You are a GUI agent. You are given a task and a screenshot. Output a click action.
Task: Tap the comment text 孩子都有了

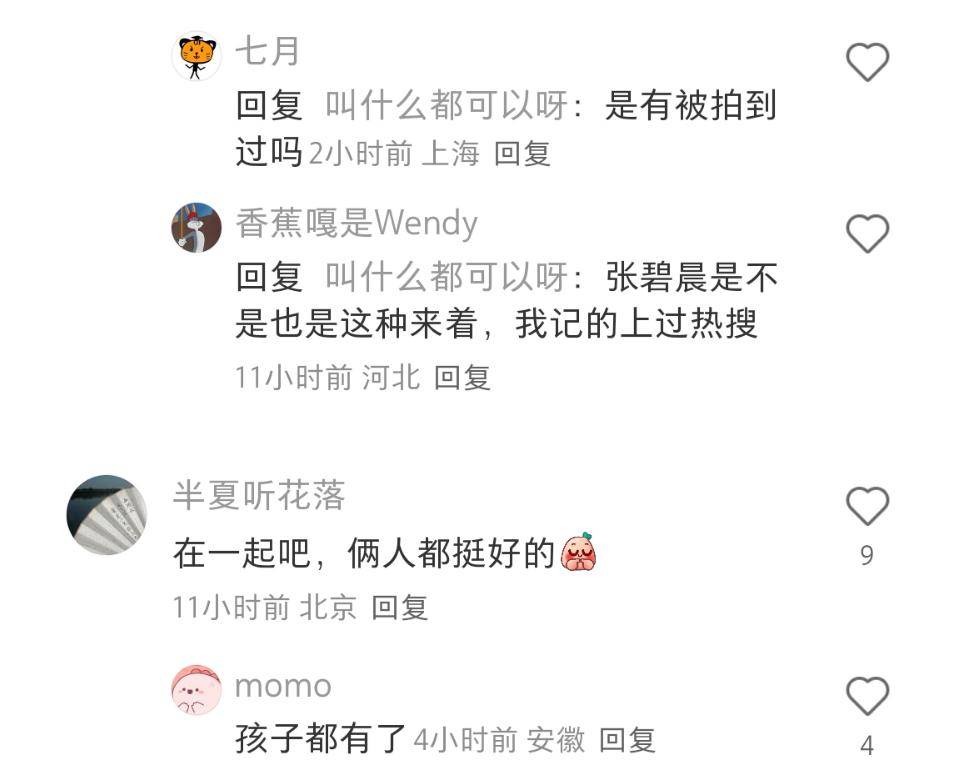320,739
